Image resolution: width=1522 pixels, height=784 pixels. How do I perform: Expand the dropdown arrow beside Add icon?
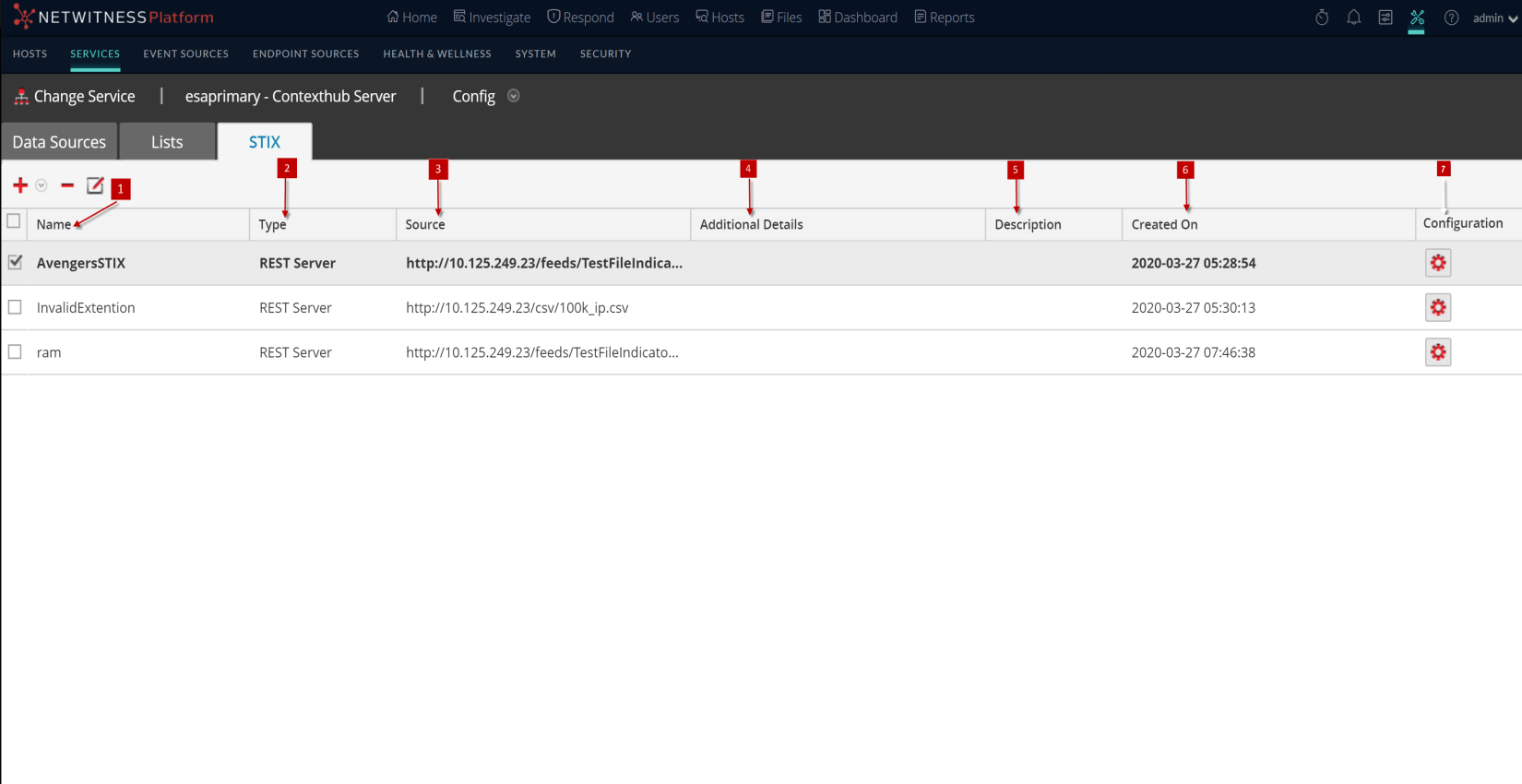coord(42,185)
